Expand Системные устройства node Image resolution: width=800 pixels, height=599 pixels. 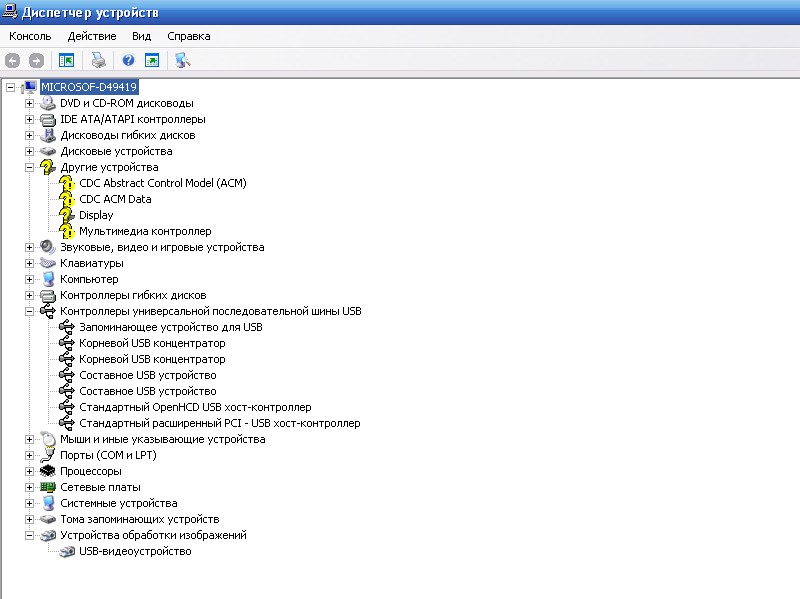point(30,503)
